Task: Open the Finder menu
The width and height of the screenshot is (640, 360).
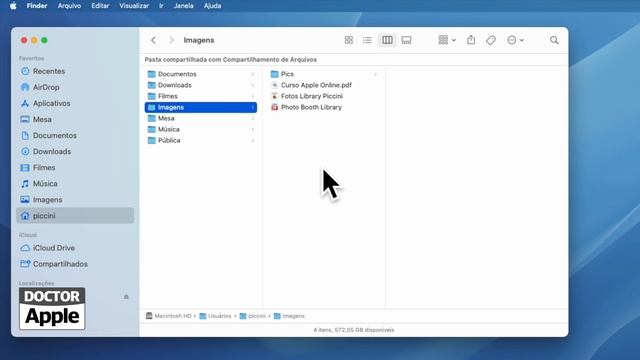Action: click(37, 6)
